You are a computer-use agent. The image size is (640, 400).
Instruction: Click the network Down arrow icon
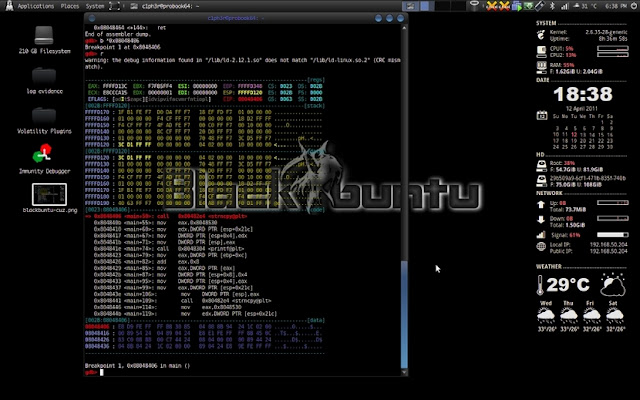(x=541, y=220)
